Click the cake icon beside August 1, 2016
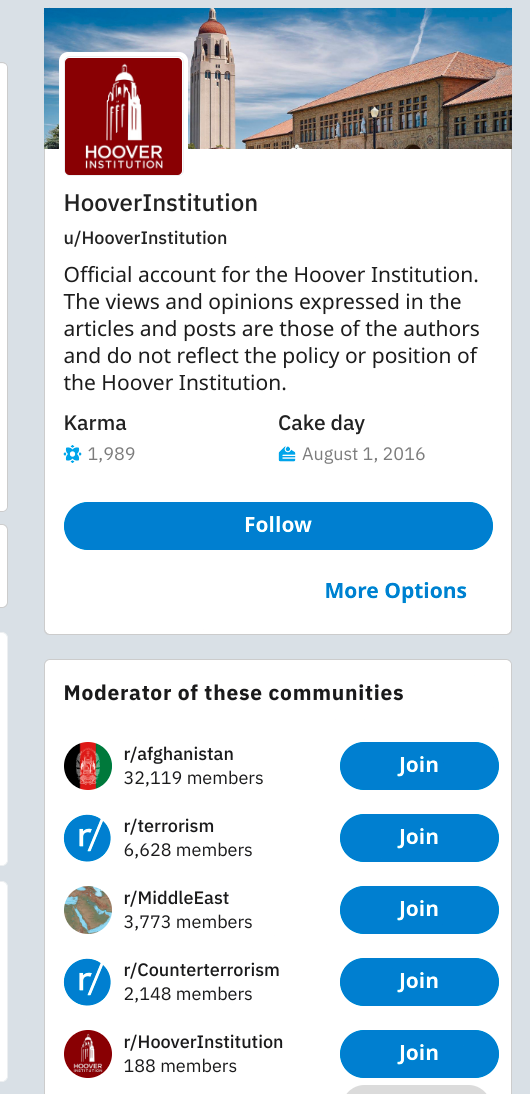The width and height of the screenshot is (530, 1094). 287,454
